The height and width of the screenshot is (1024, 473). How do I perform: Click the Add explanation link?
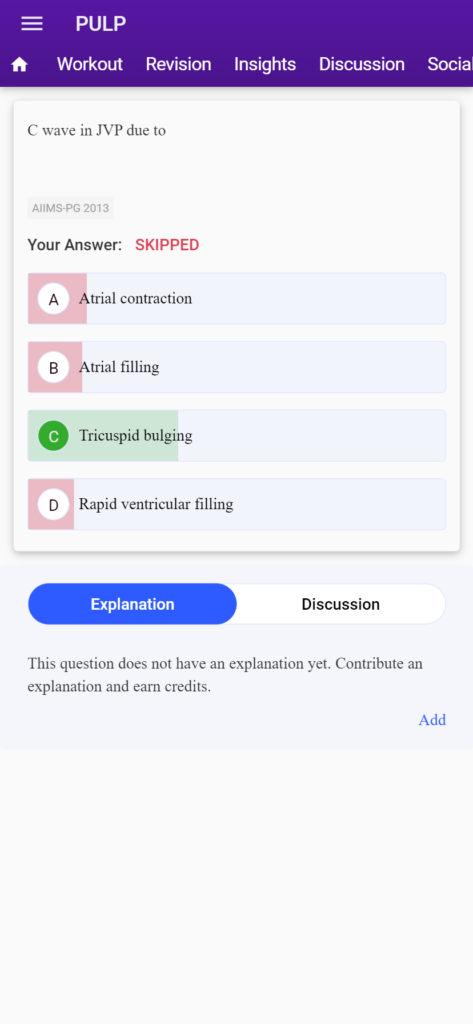pos(432,720)
